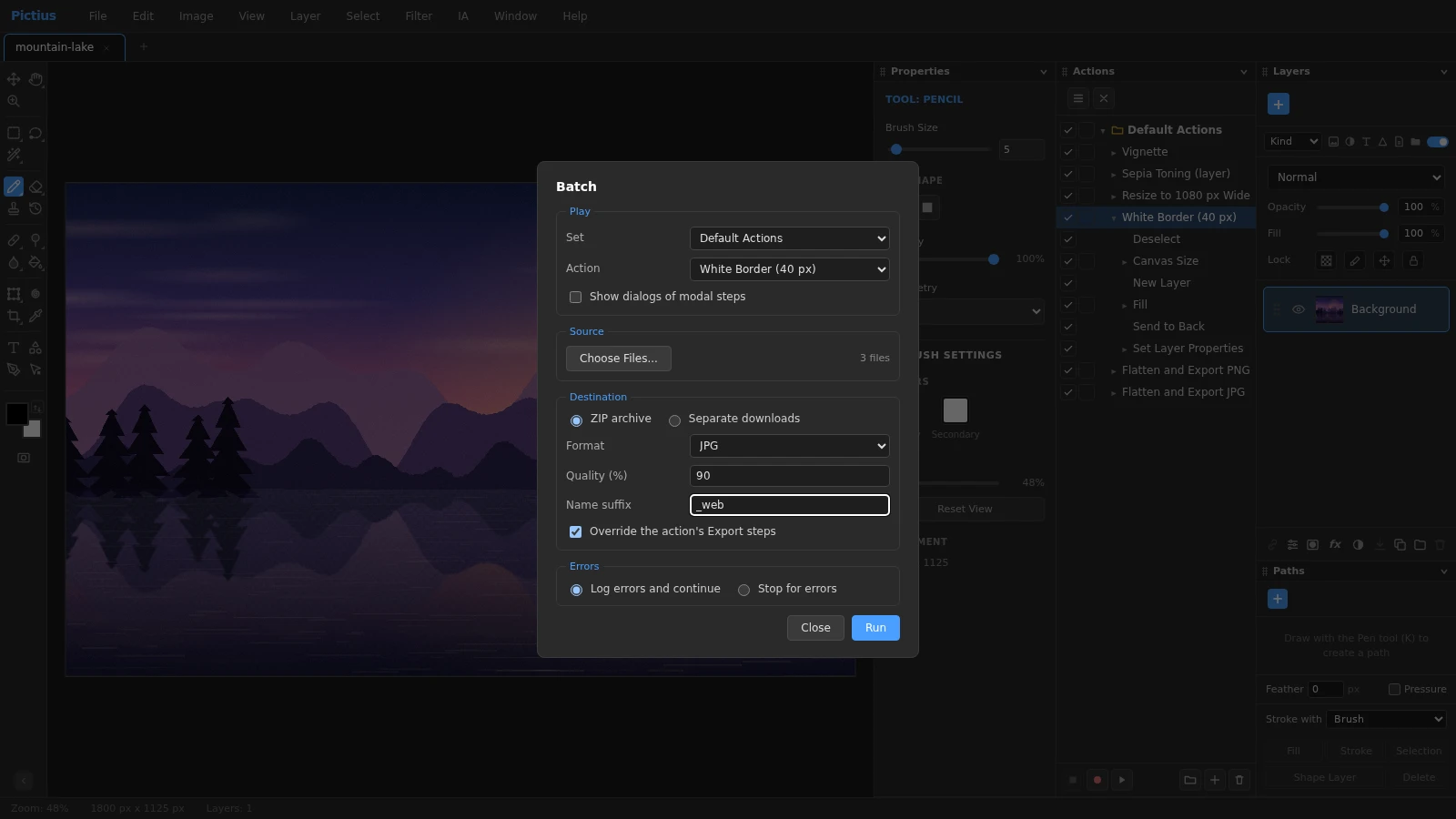Enable Show dialogs of modal steps
Viewport: 1456px width, 819px height.
(575, 297)
